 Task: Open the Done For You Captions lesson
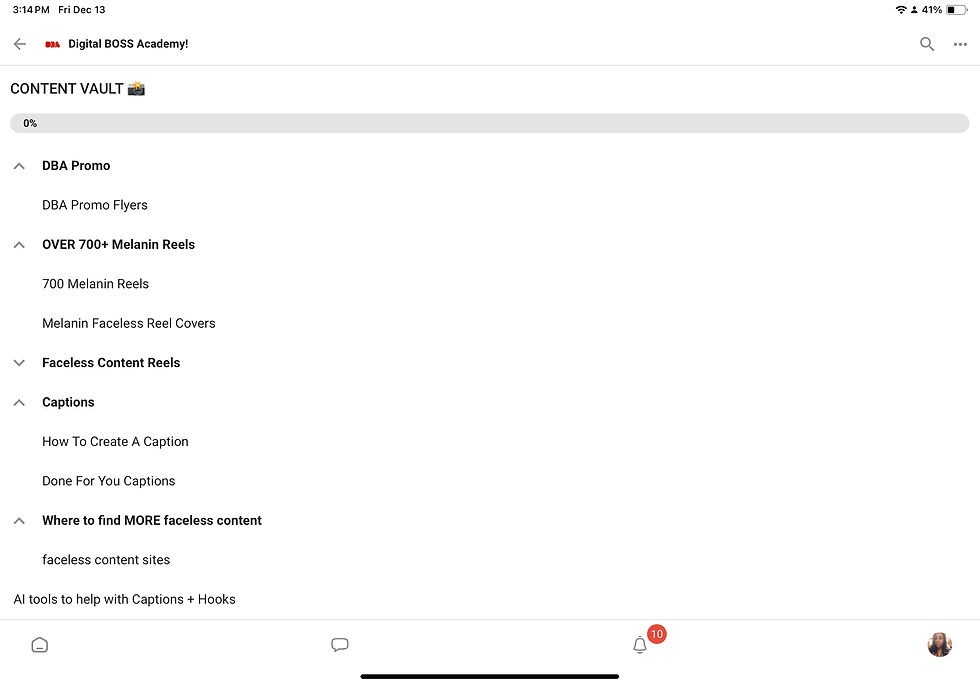tap(109, 481)
